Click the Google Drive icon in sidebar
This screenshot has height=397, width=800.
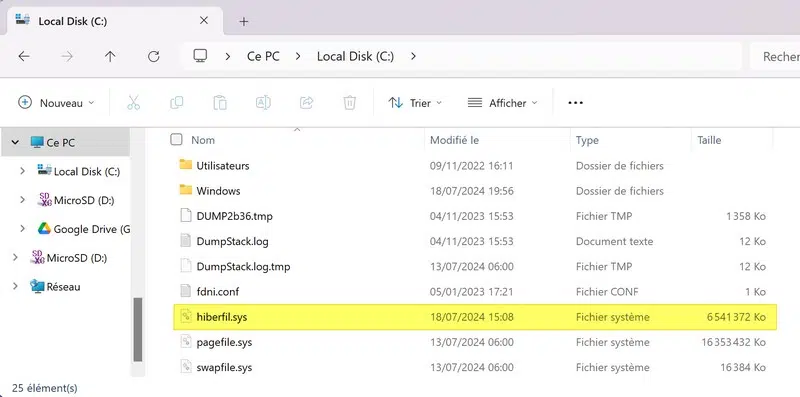[x=44, y=229]
